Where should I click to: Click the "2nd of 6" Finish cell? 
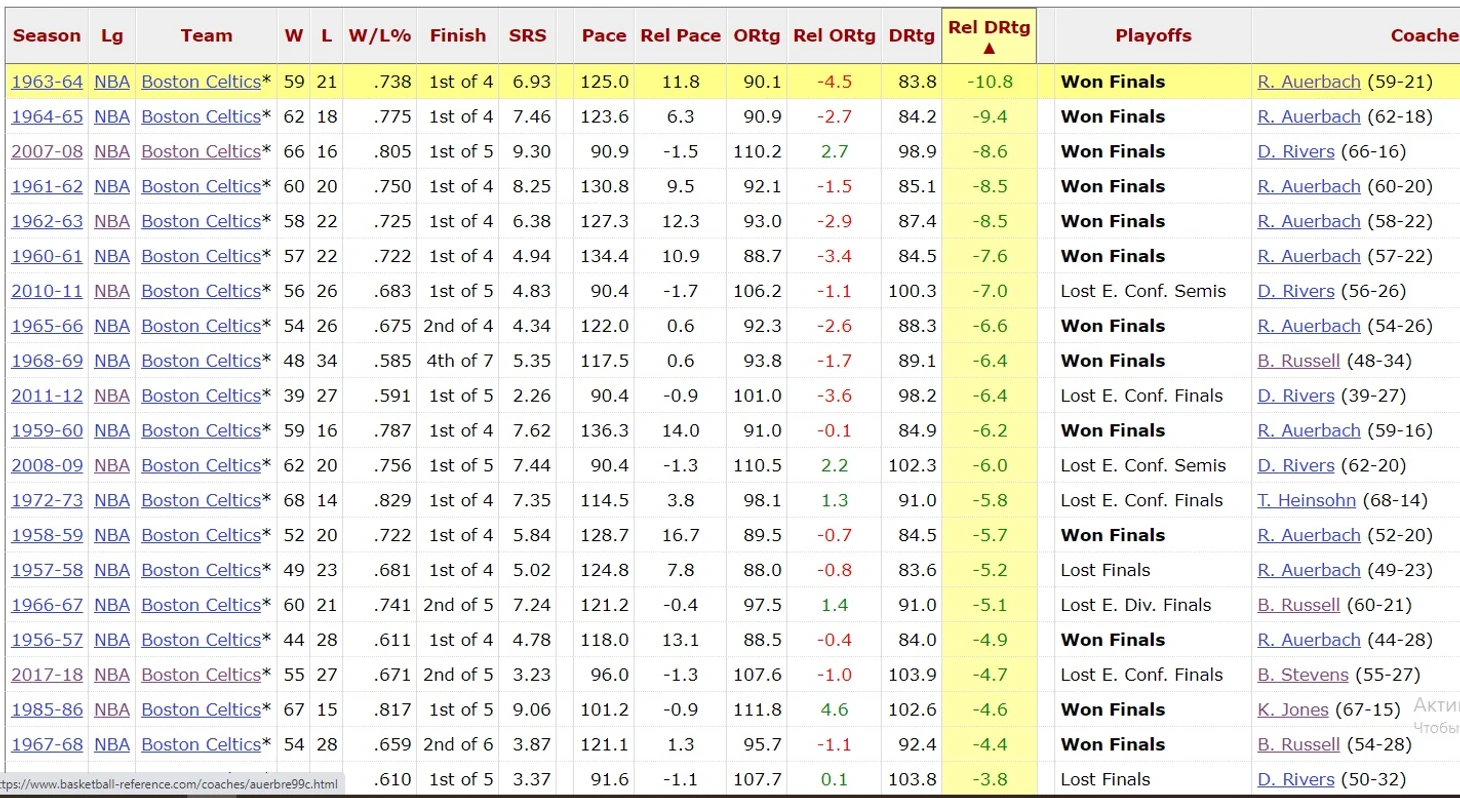pyautogui.click(x=459, y=745)
